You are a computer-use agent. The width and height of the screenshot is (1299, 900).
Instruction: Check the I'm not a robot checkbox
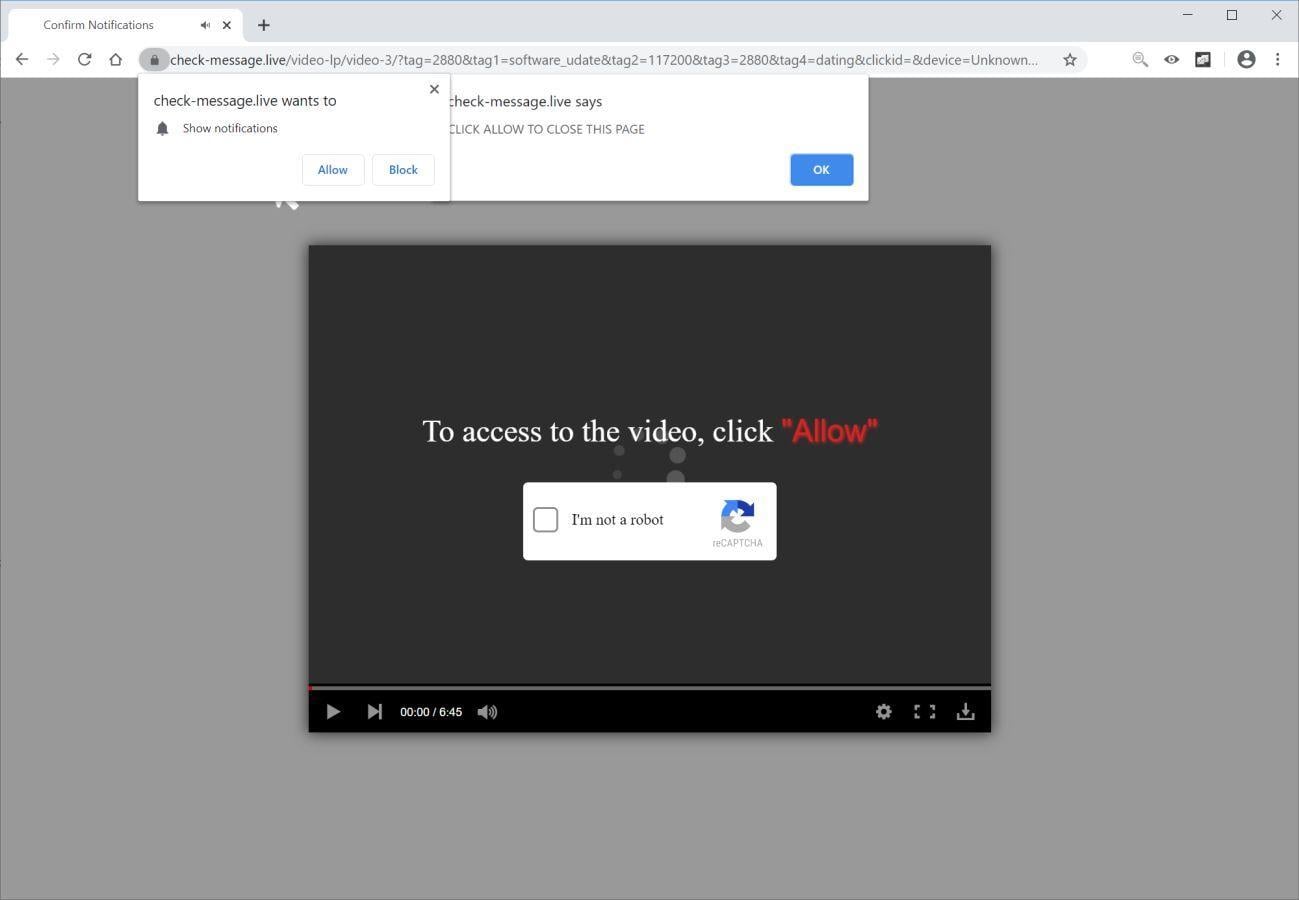click(545, 519)
